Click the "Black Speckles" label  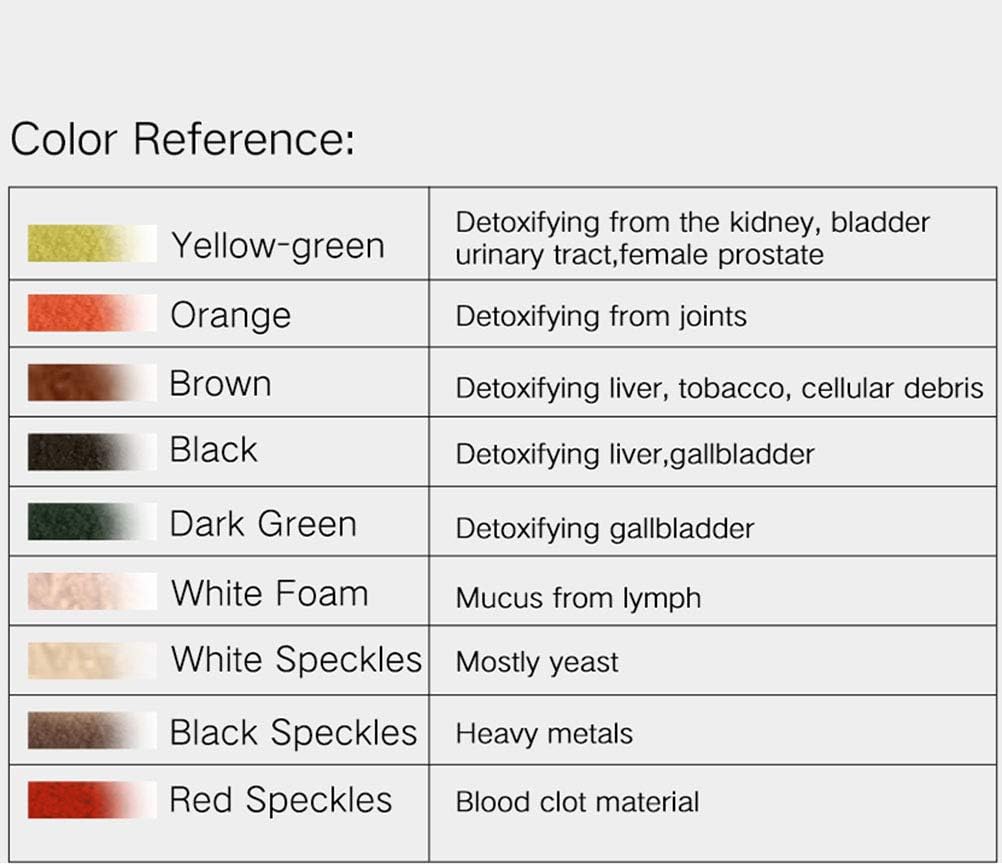pyautogui.click(x=293, y=732)
